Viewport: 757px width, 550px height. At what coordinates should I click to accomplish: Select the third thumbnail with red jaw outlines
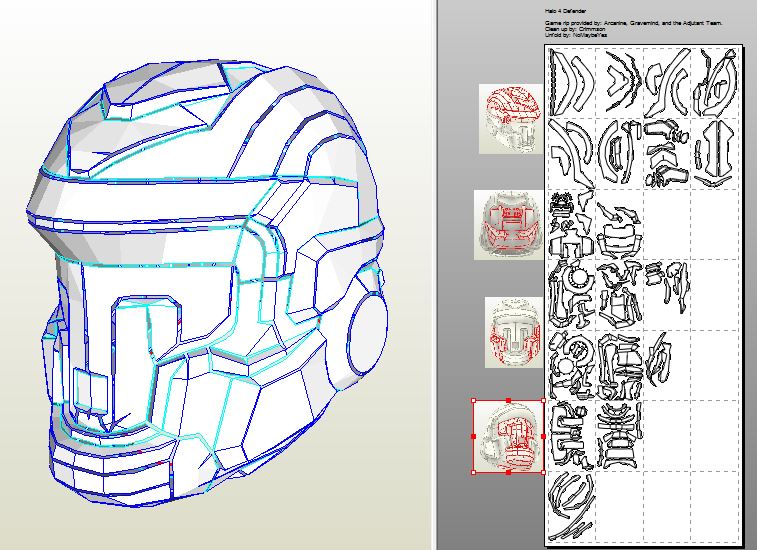[514, 332]
